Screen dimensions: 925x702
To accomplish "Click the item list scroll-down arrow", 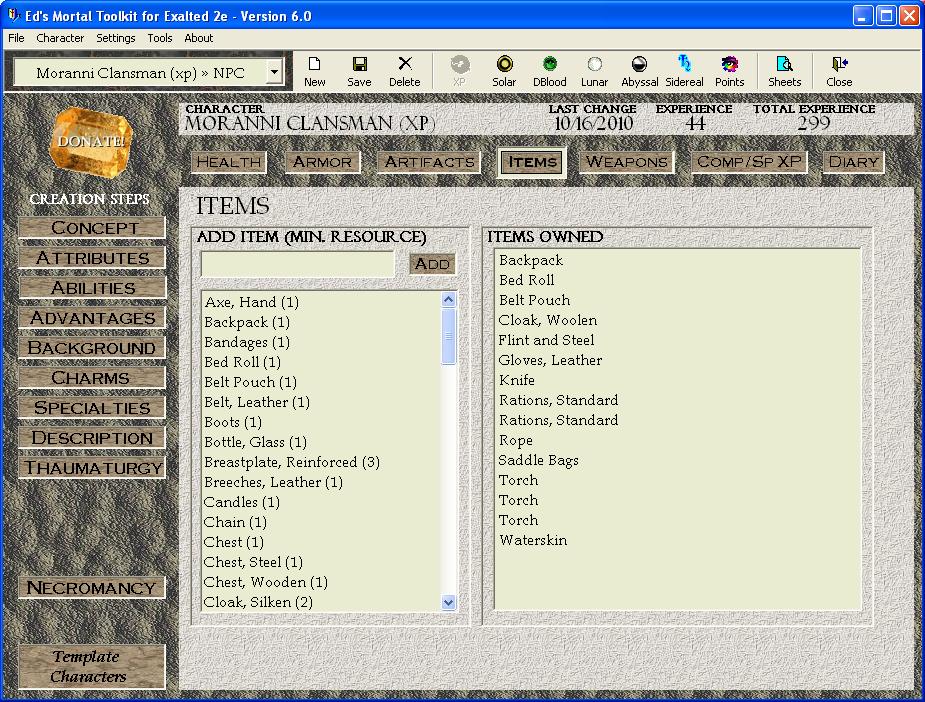I will pyautogui.click(x=448, y=602).
